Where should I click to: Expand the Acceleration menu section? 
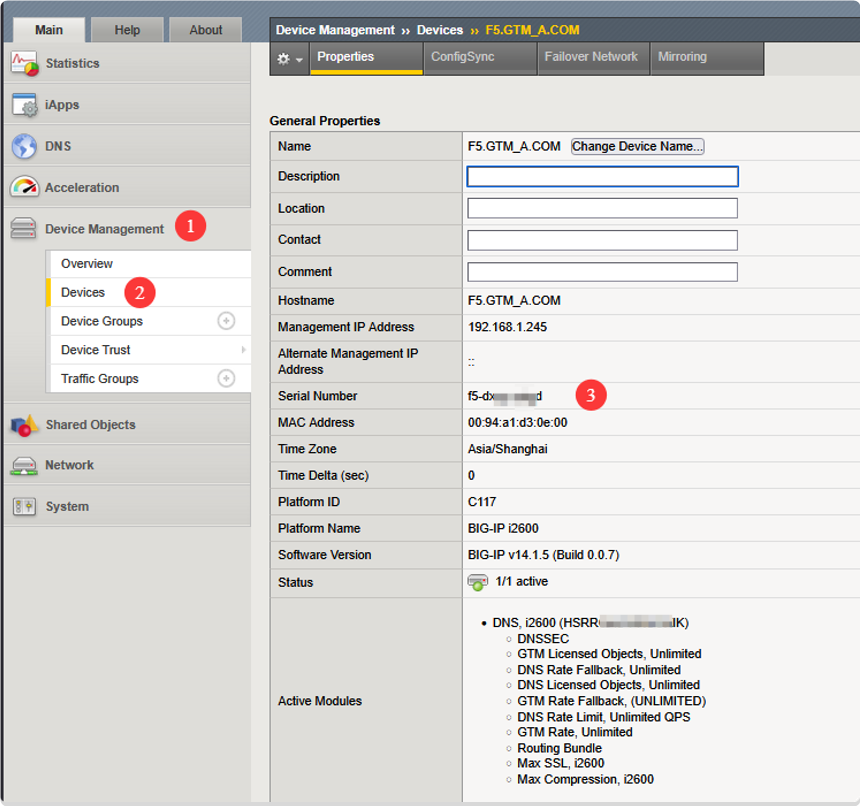coord(127,188)
